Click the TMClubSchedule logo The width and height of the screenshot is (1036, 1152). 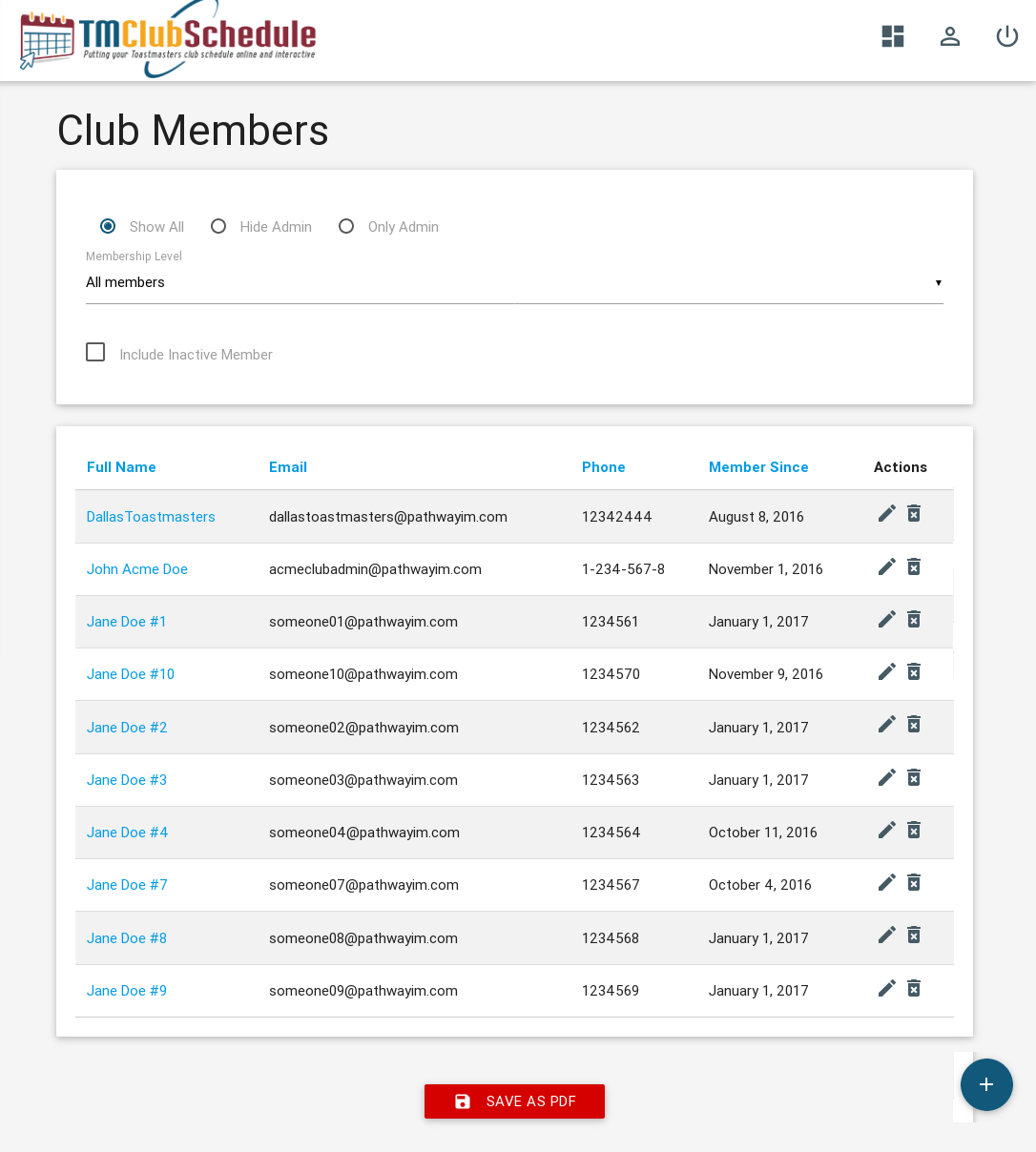pos(168,40)
